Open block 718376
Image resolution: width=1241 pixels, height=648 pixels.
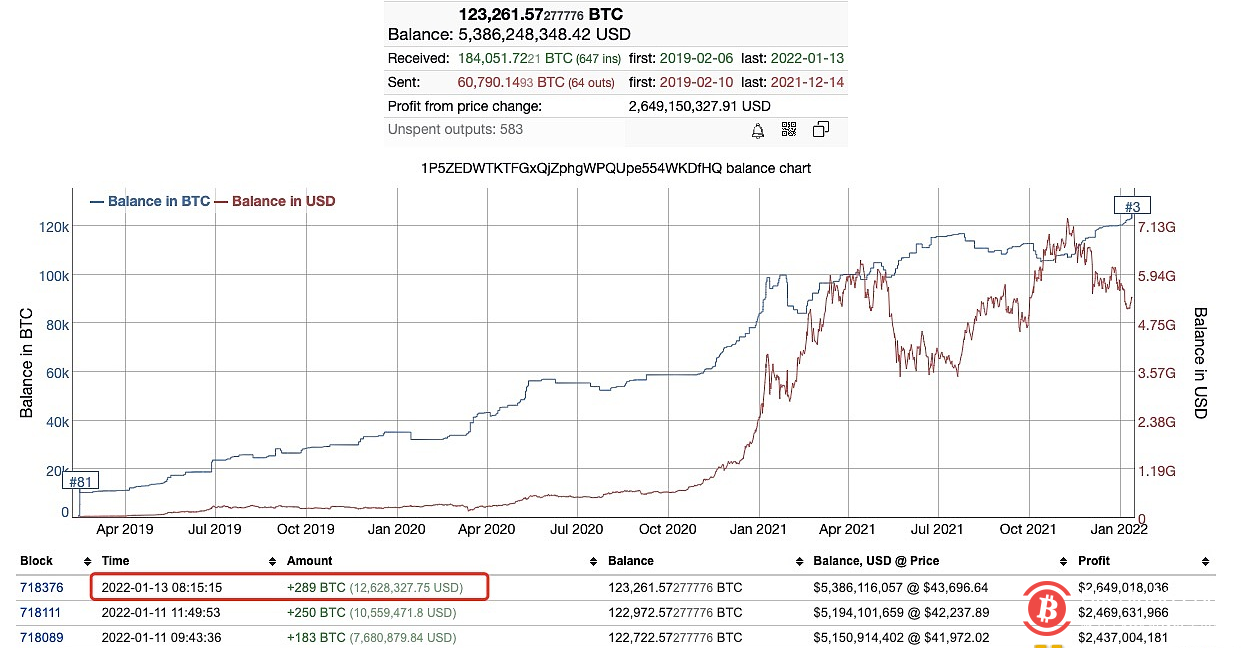[x=41, y=587]
